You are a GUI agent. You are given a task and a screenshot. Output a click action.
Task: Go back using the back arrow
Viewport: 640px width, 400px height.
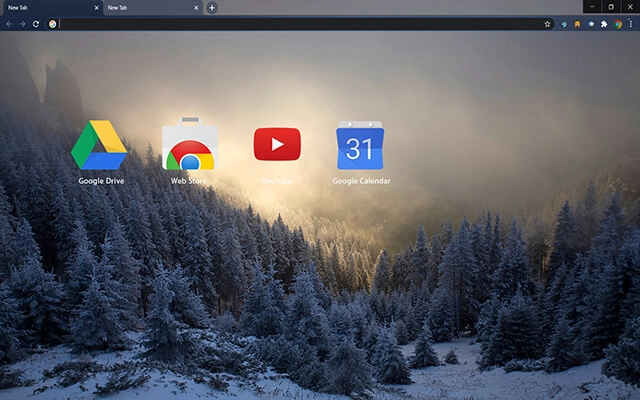coord(9,24)
